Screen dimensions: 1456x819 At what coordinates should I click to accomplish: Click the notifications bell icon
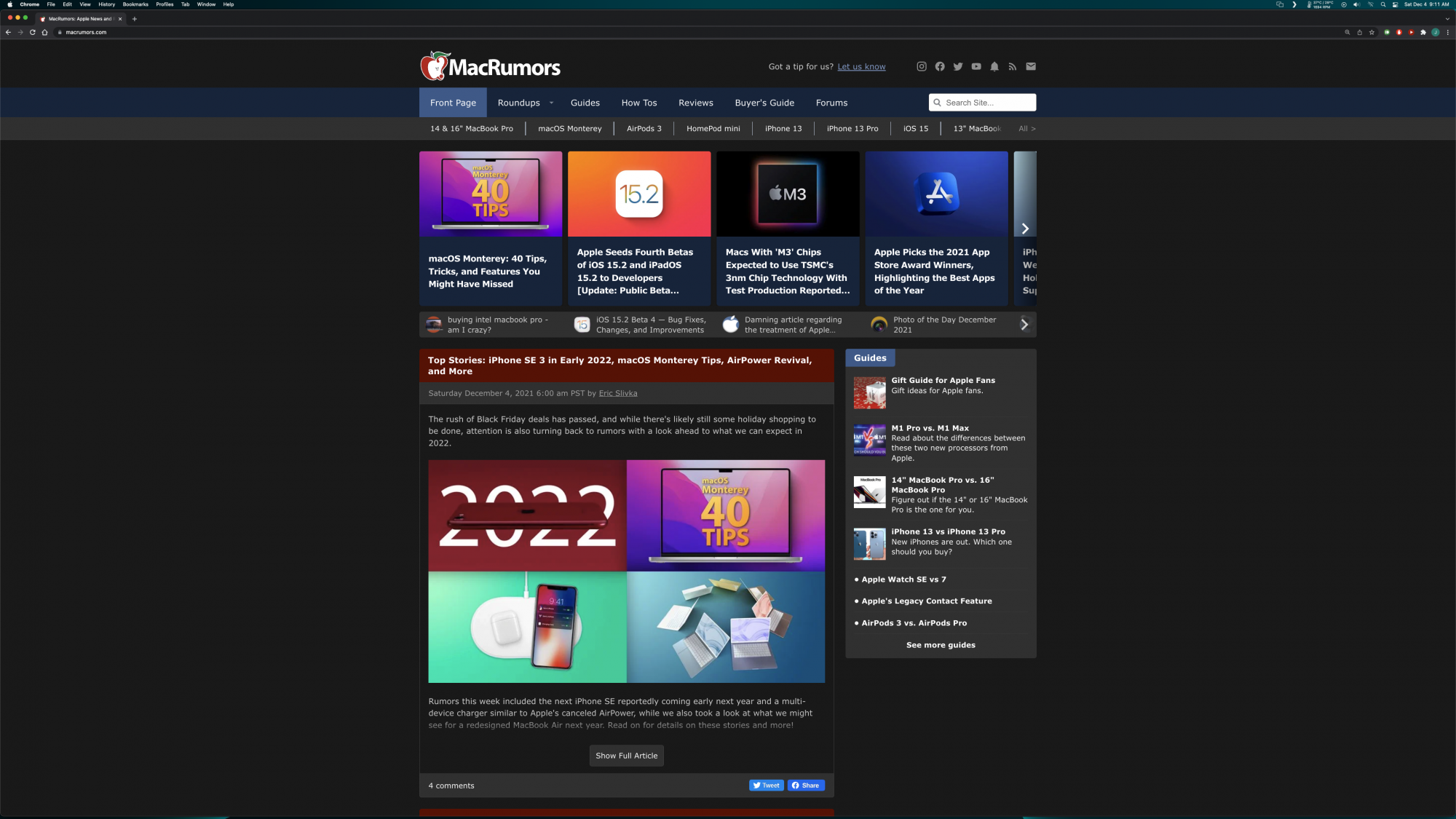pyautogui.click(x=994, y=66)
